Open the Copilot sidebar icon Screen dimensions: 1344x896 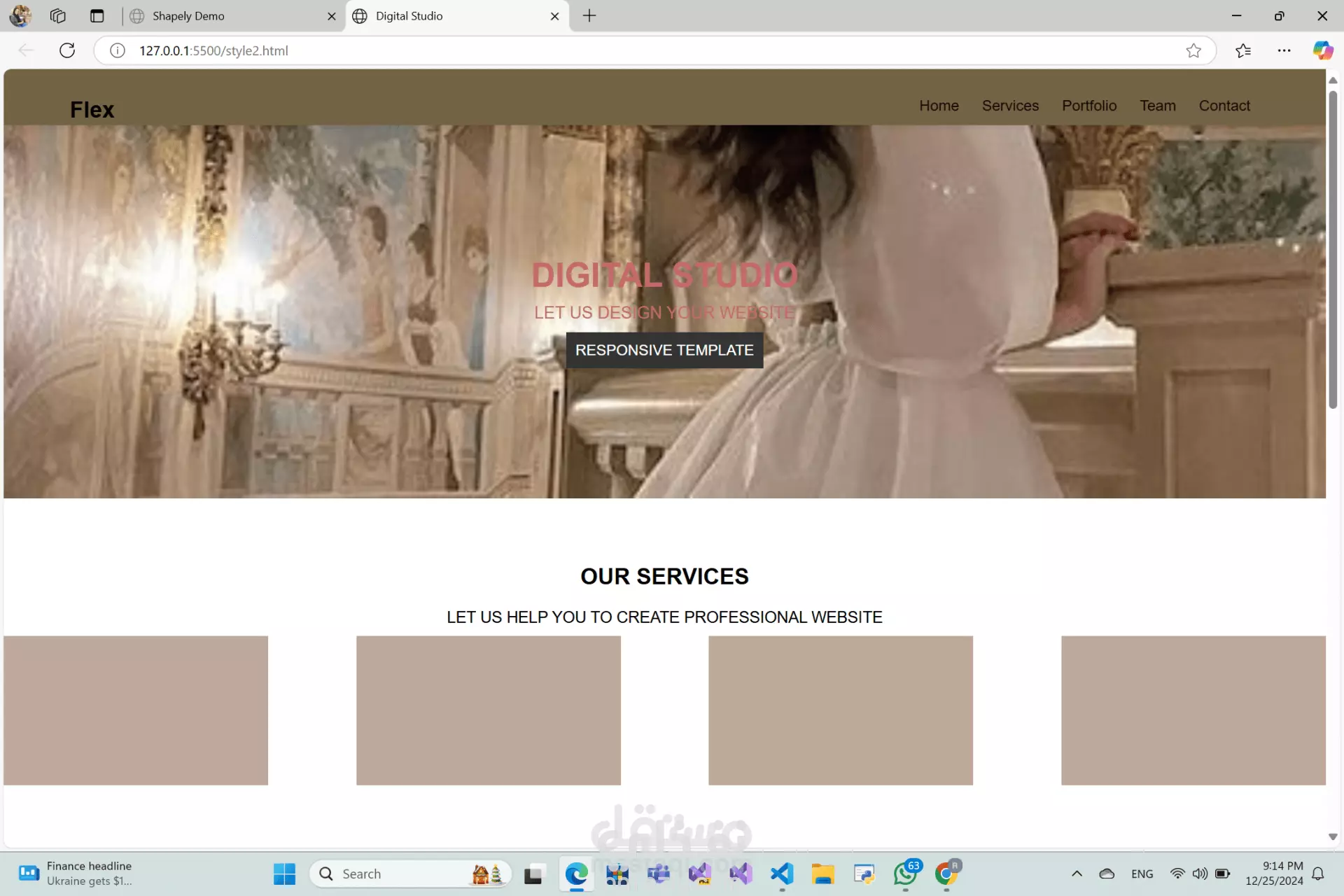[x=1322, y=50]
